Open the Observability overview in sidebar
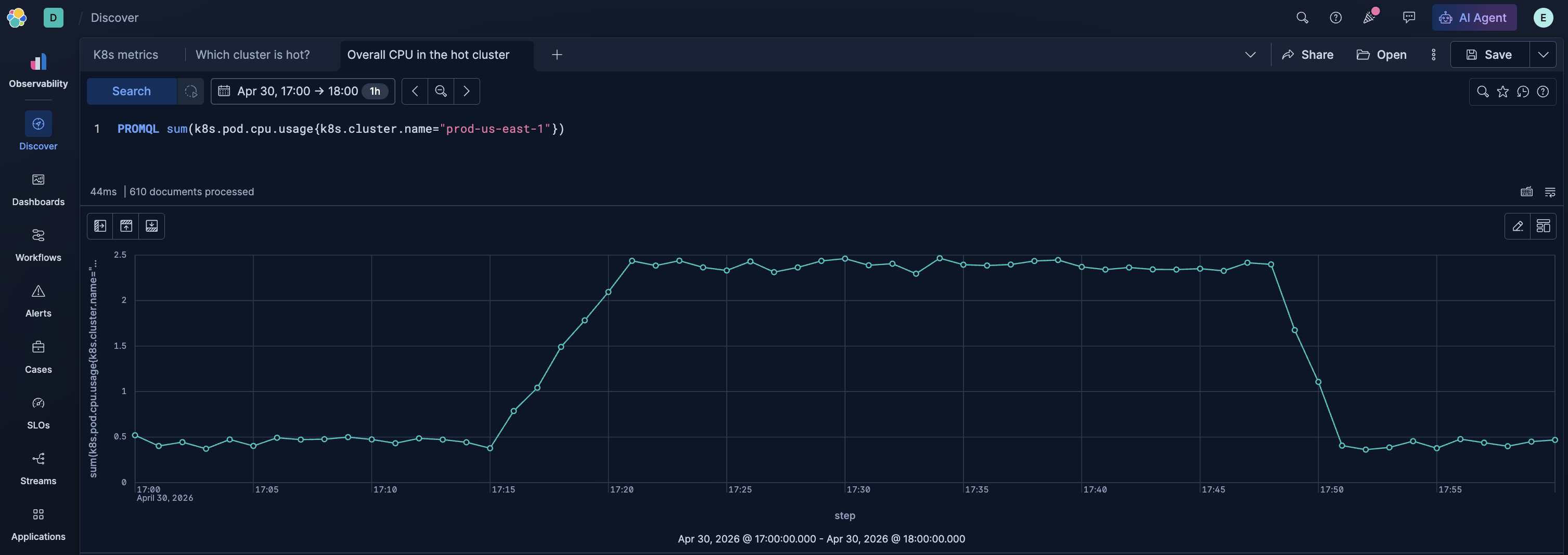Viewport: 1568px width, 555px height. [38, 69]
